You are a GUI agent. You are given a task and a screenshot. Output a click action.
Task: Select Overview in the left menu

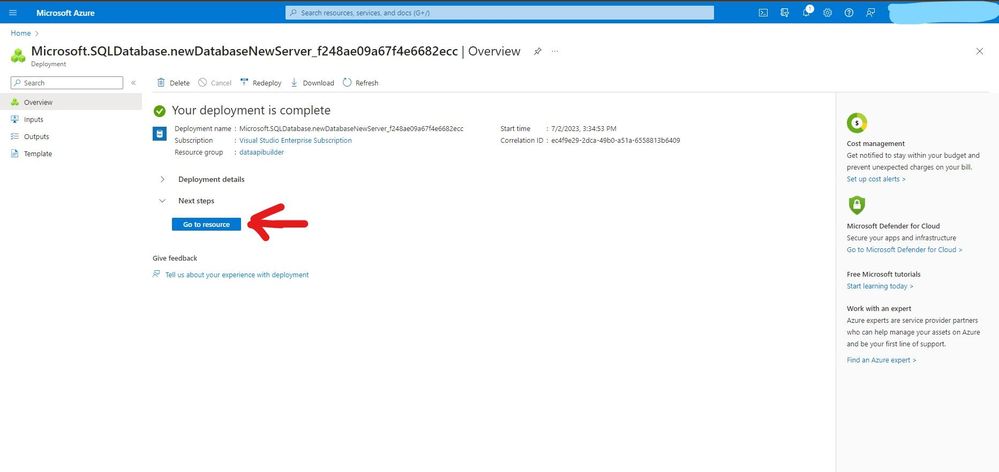click(71, 102)
